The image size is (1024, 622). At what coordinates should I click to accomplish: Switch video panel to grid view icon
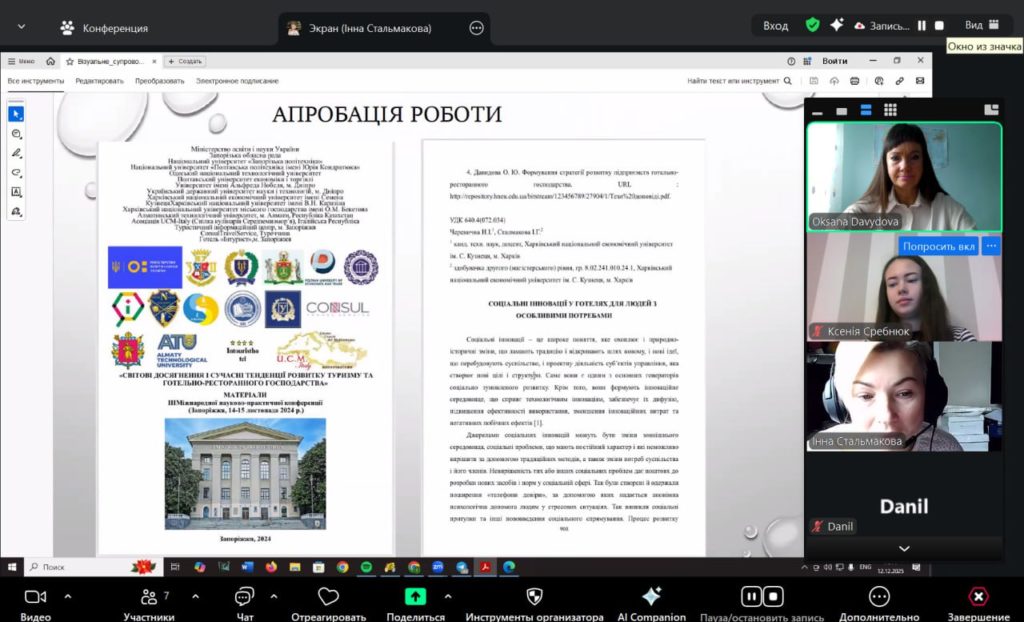(890, 110)
